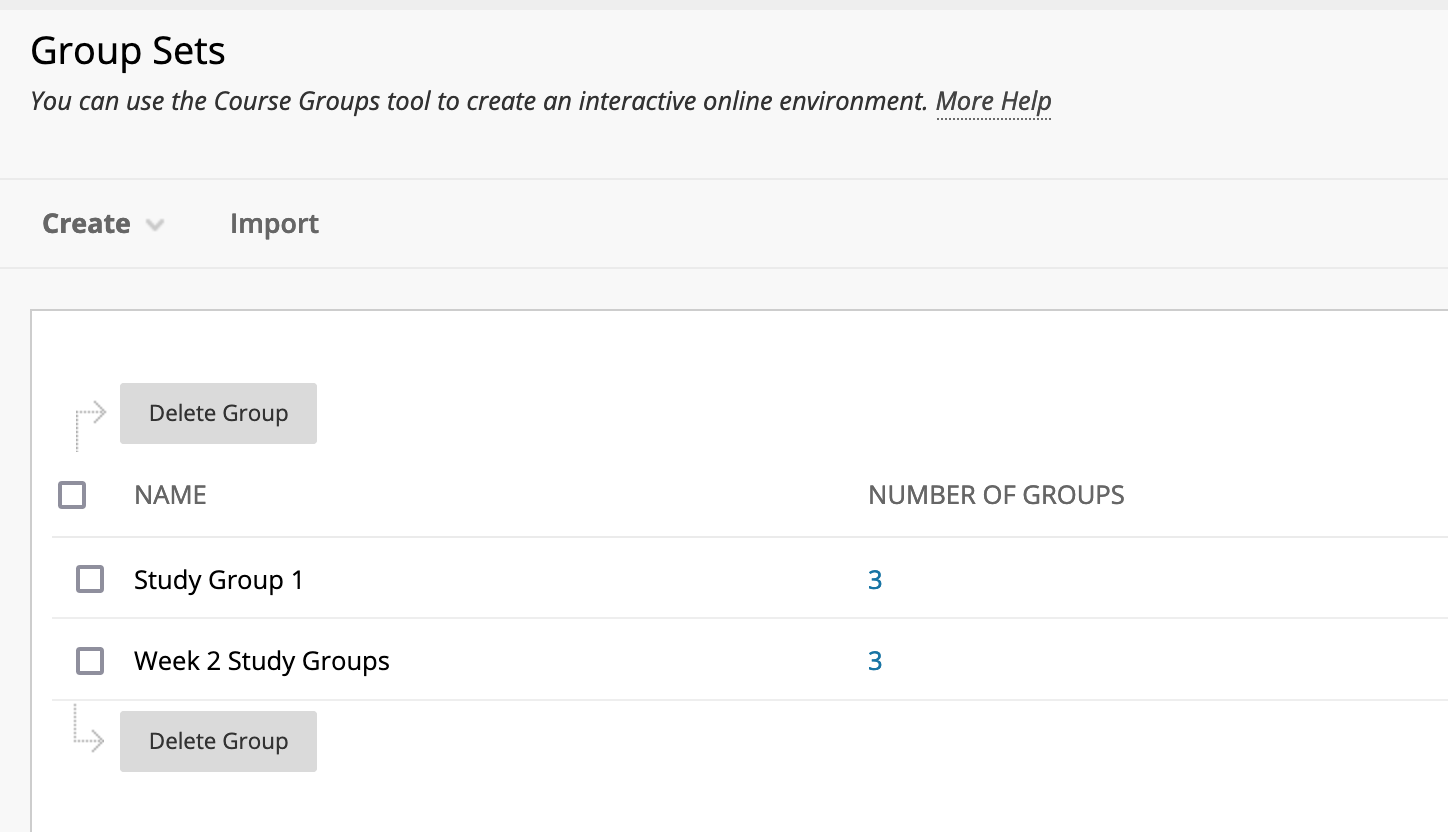
Task: Click the italic Course Groups description text
Action: [480, 102]
